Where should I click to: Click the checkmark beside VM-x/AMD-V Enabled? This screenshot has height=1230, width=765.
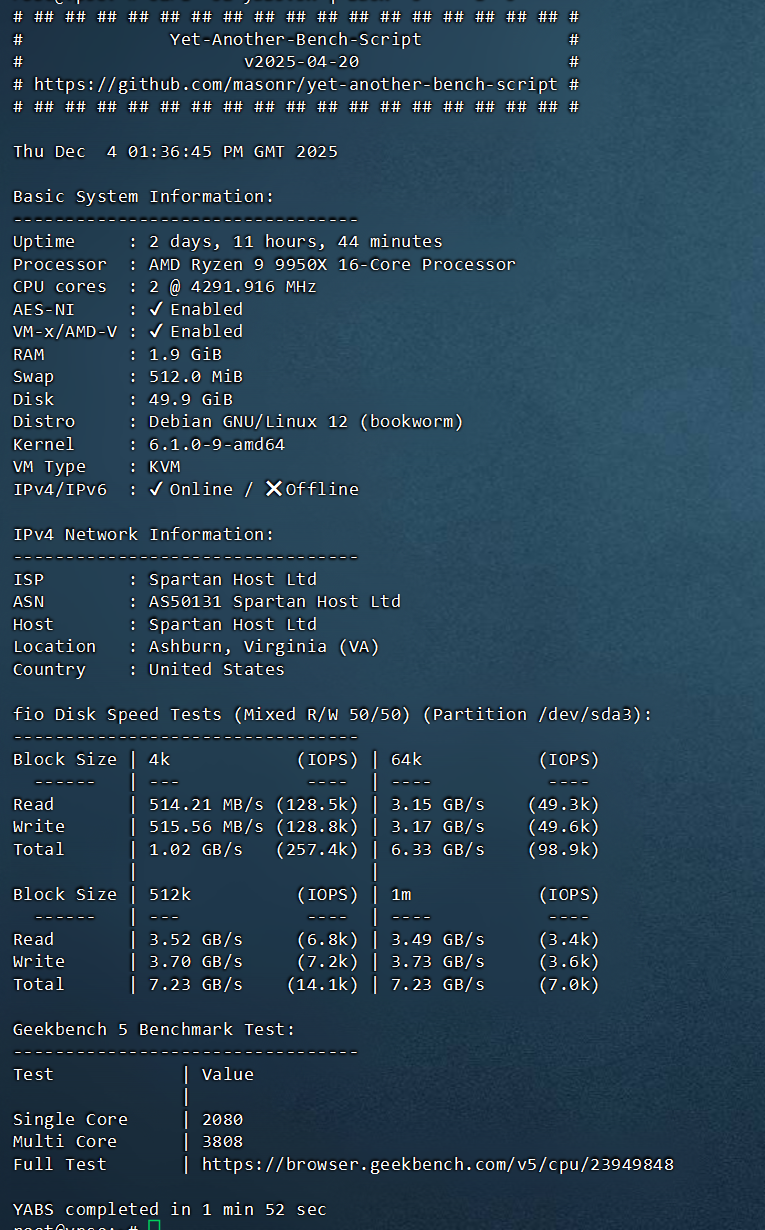156,331
